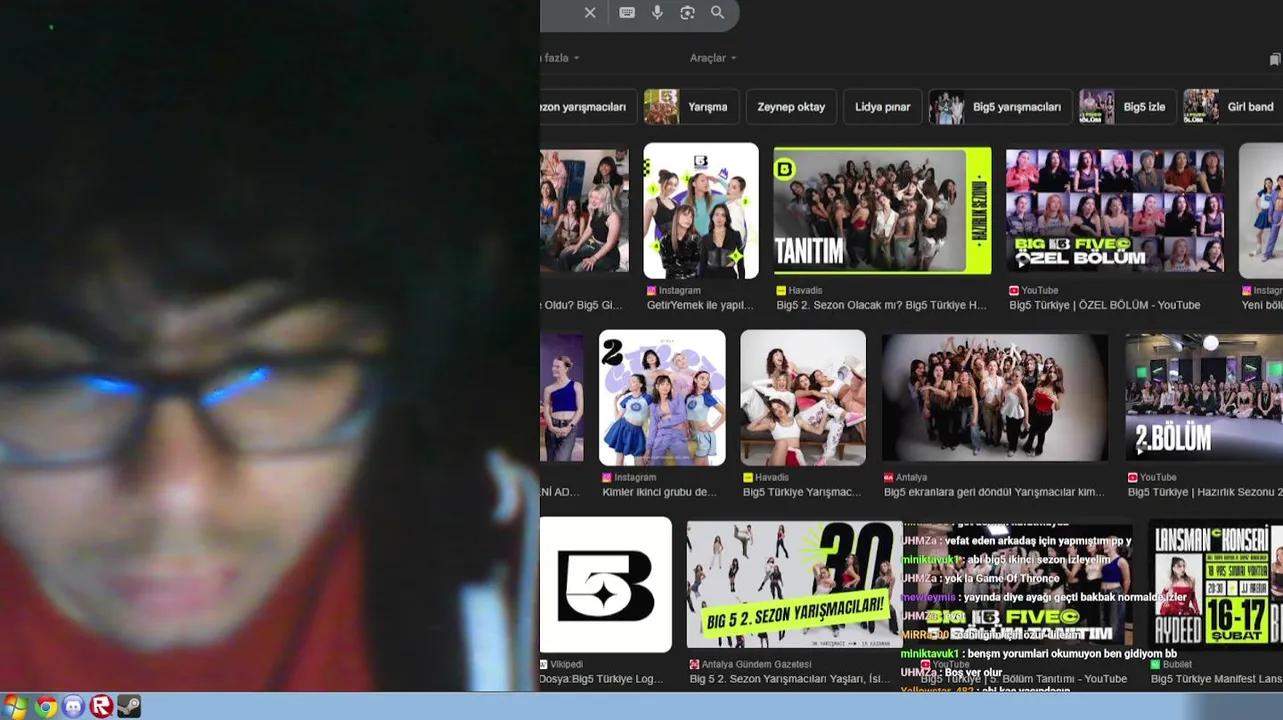Open the '2' girl group Instagram thumbnail

click(662, 397)
